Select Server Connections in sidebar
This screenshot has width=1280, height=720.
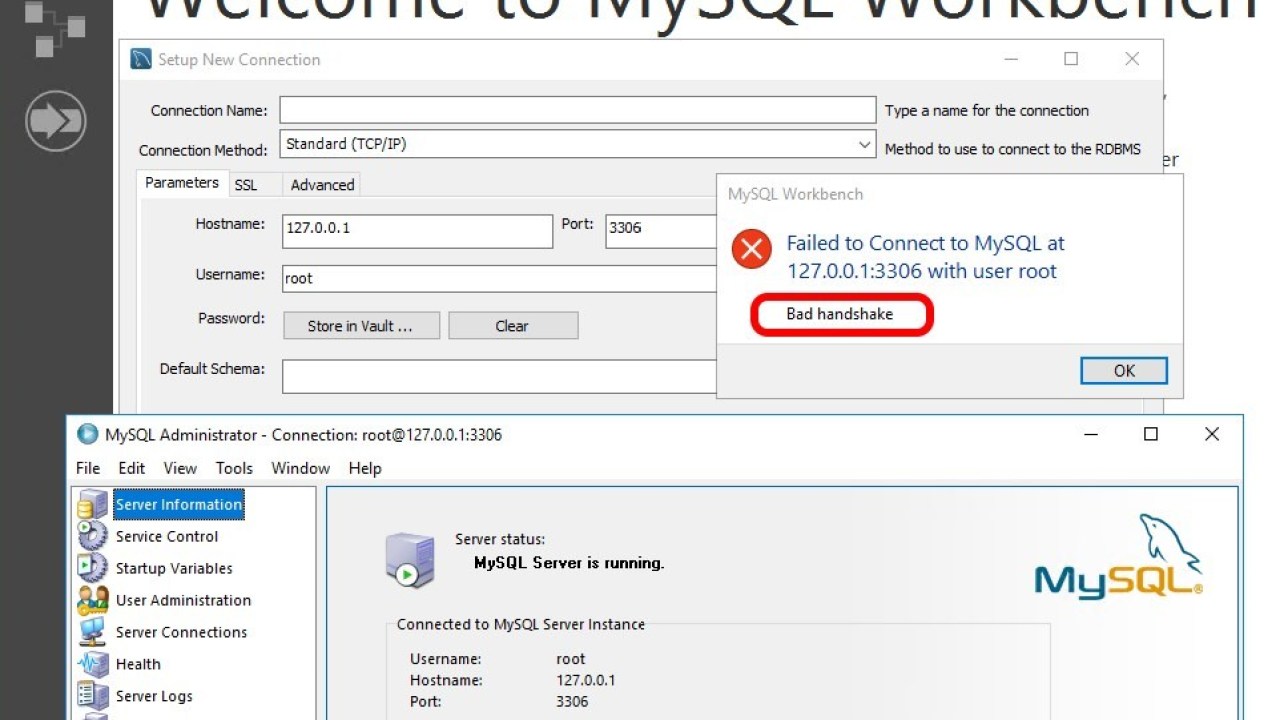pos(181,632)
